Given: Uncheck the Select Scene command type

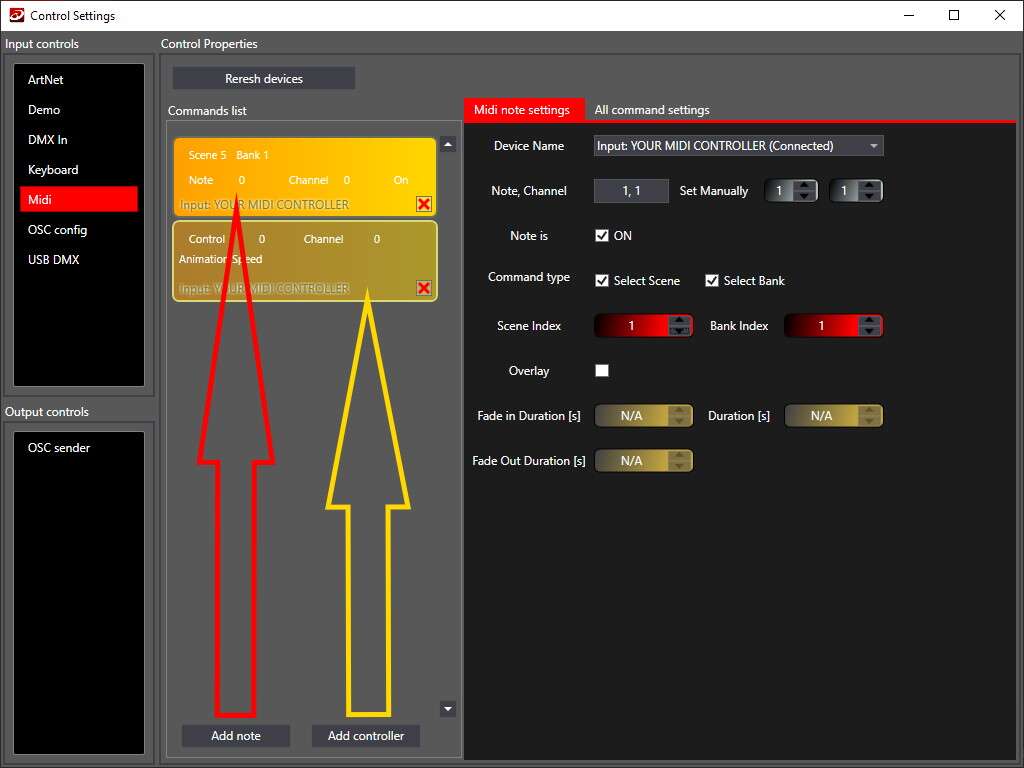Looking at the screenshot, I should pyautogui.click(x=602, y=281).
